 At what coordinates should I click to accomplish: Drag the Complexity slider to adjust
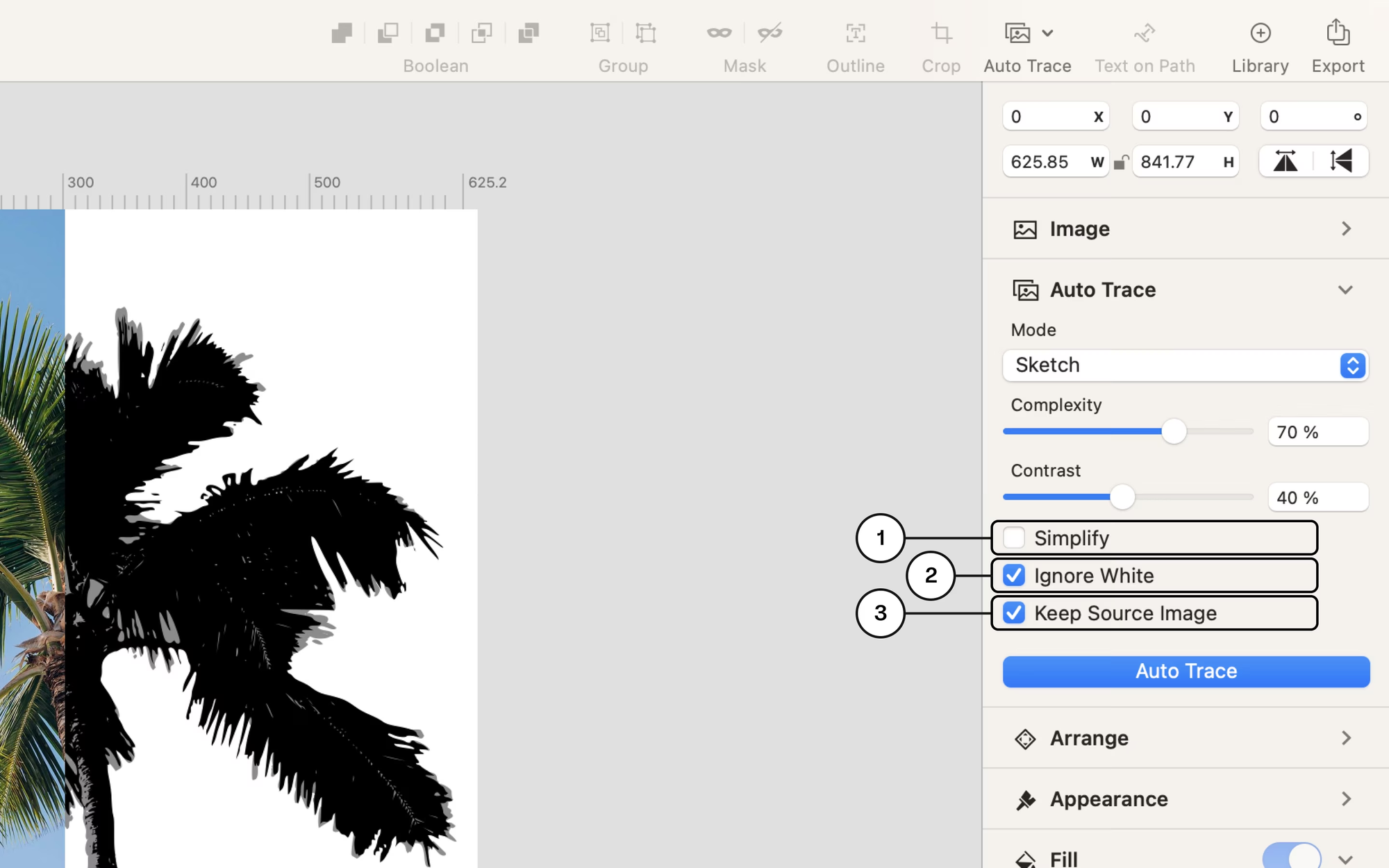click(x=1172, y=430)
